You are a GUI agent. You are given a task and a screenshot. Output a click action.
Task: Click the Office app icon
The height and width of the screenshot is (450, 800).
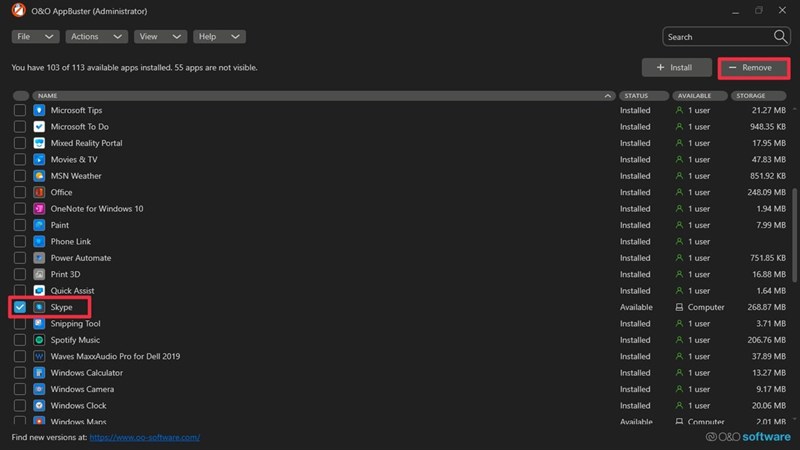point(39,192)
